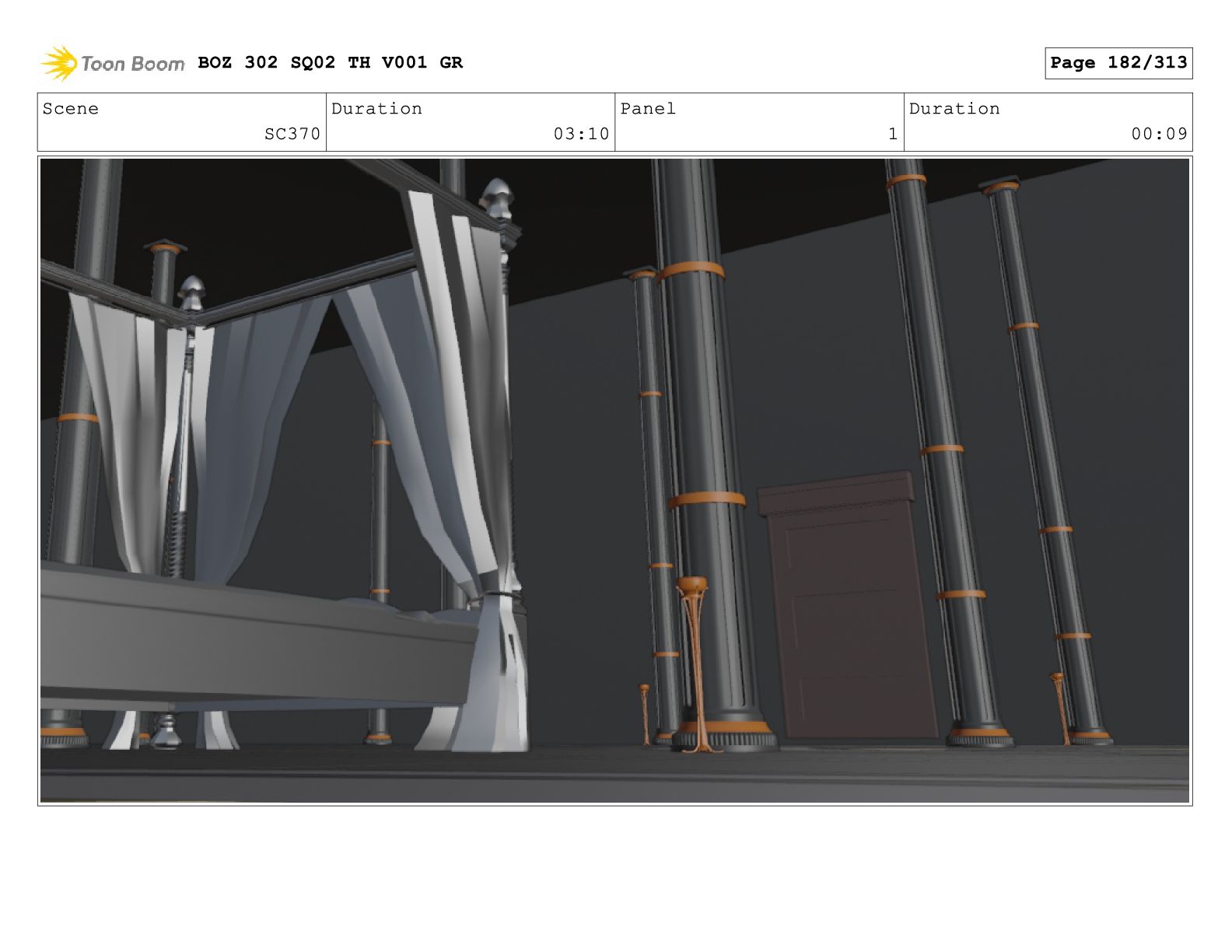
Task: Select the scene value SC370
Action: 292,134
